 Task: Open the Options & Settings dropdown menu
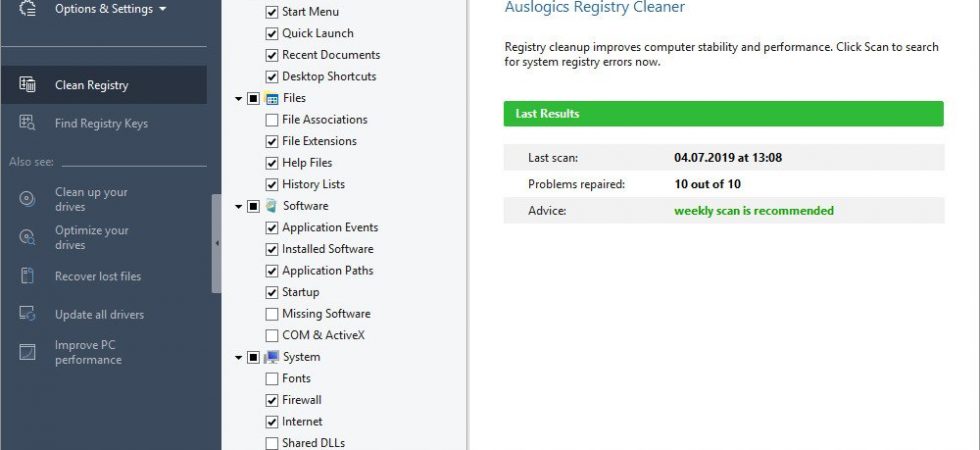tap(111, 9)
